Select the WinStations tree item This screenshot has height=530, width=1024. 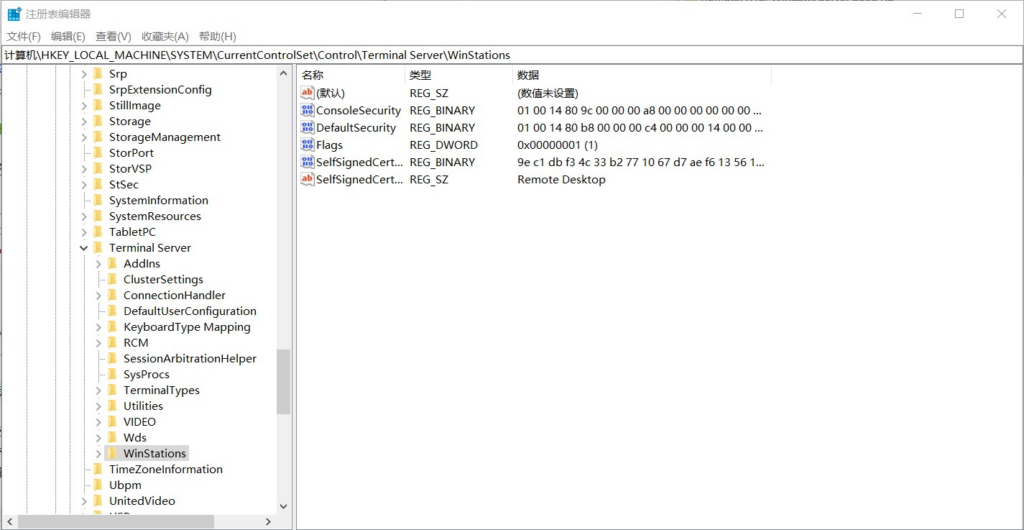coord(155,454)
